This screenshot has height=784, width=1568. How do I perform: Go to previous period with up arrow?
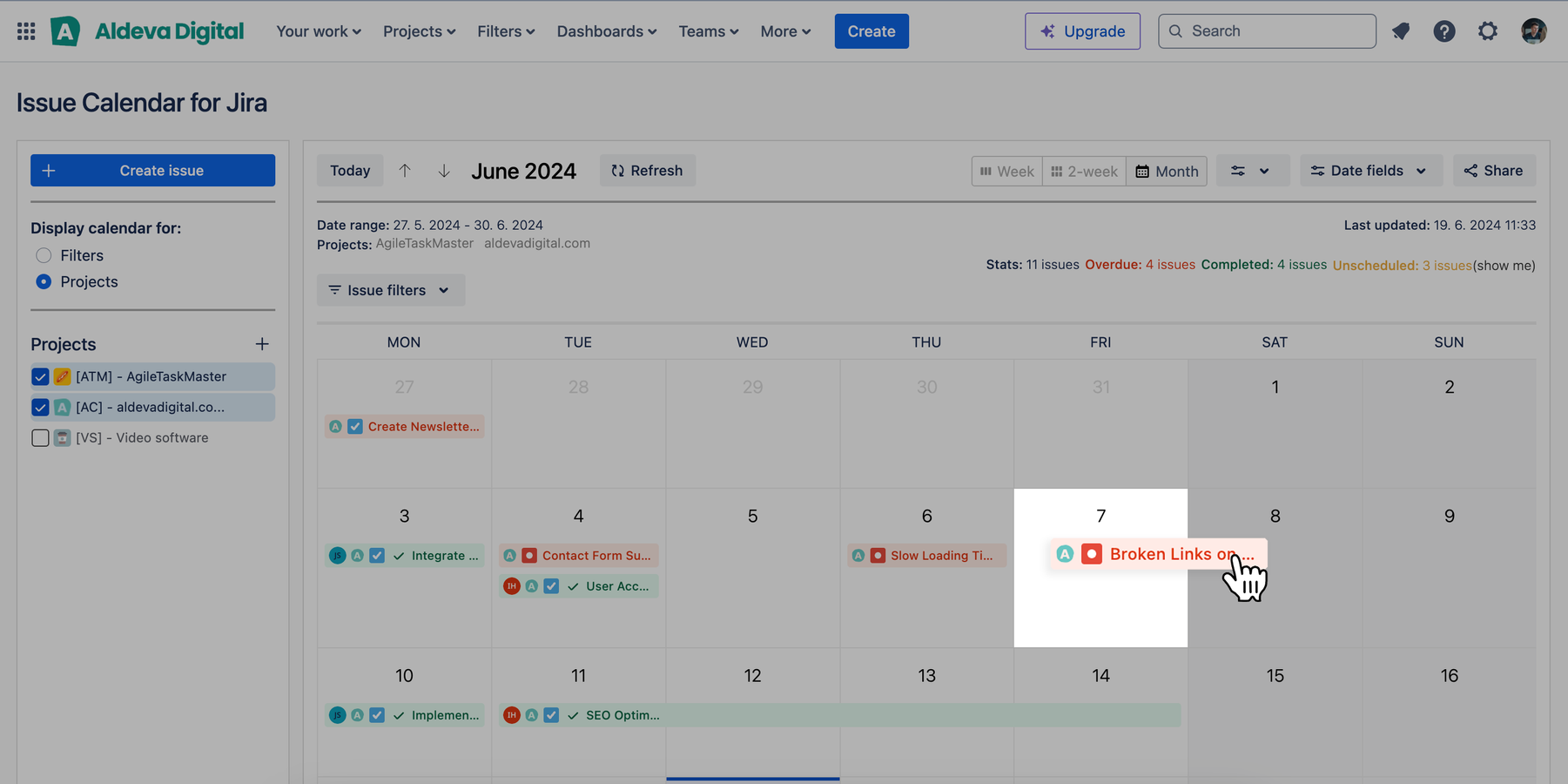[x=405, y=171]
